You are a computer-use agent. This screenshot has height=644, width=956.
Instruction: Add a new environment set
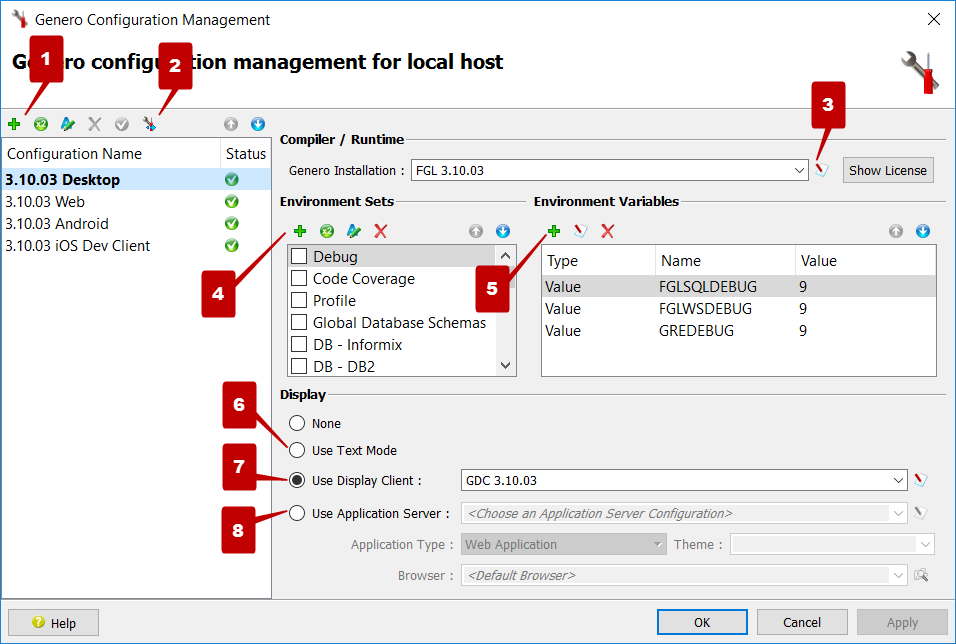click(x=300, y=231)
